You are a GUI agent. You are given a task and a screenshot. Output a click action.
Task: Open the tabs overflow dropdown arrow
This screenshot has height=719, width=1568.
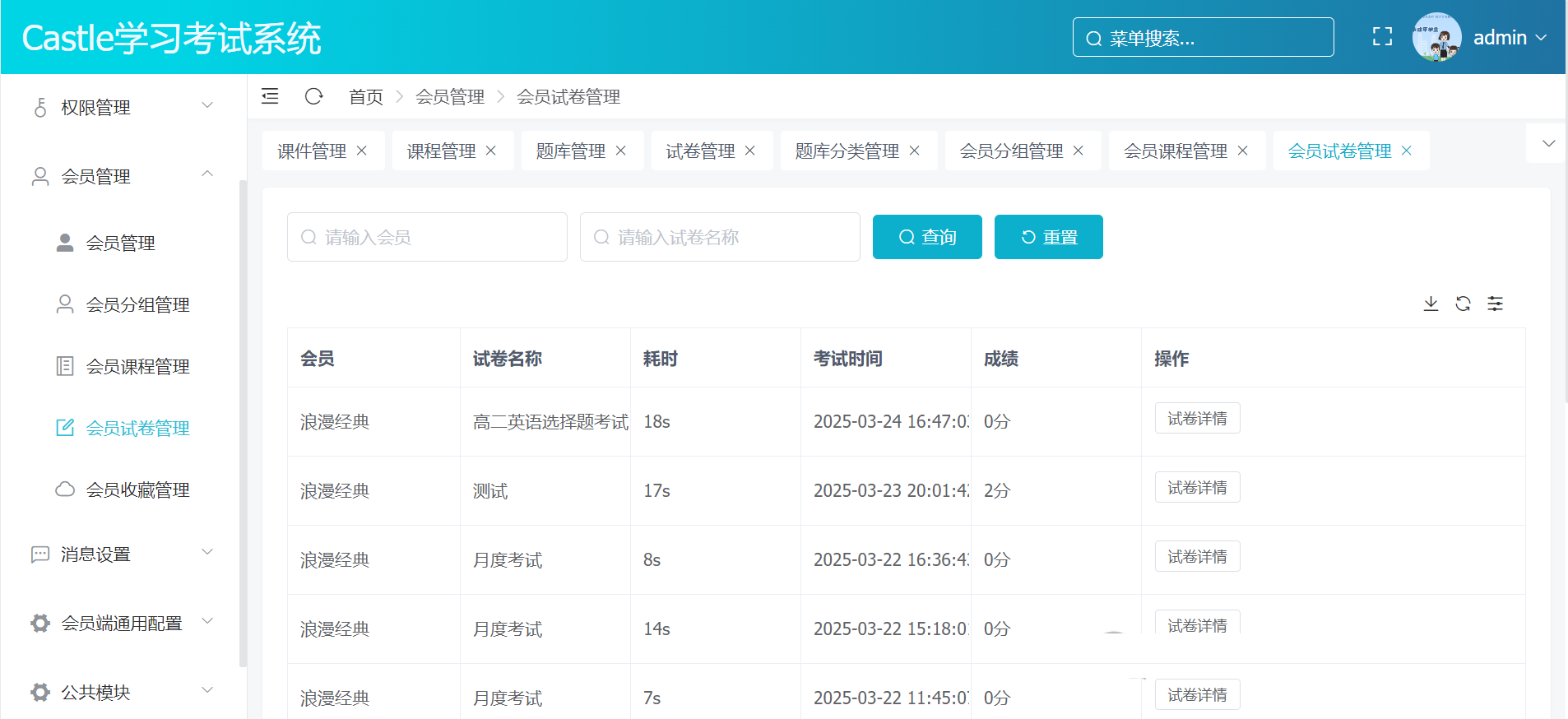[1548, 143]
